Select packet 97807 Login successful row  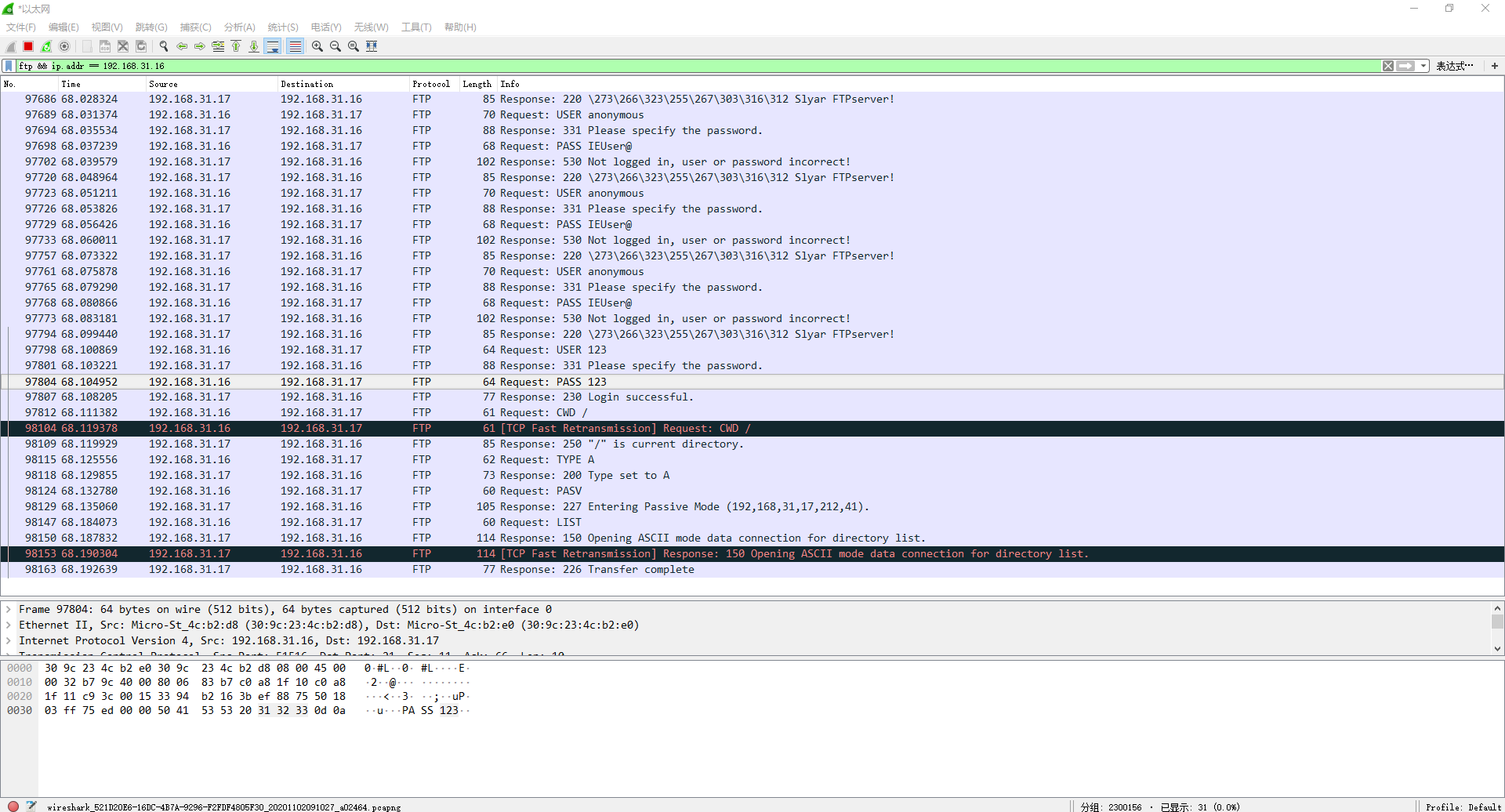click(752, 397)
